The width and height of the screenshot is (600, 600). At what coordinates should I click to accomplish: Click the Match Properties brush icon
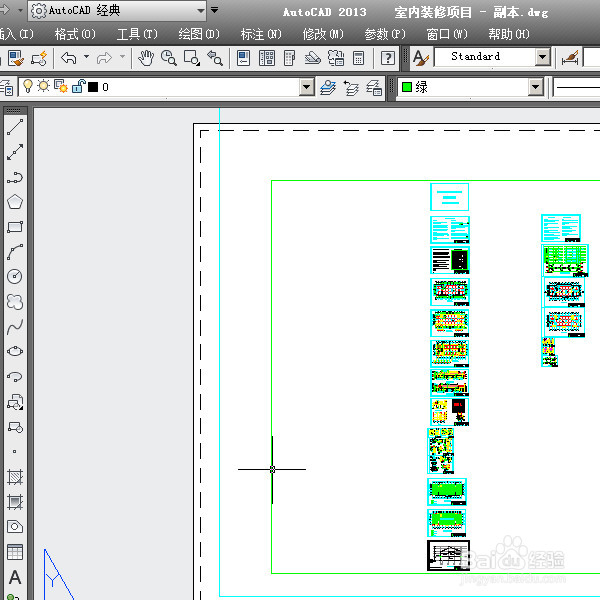point(16,58)
